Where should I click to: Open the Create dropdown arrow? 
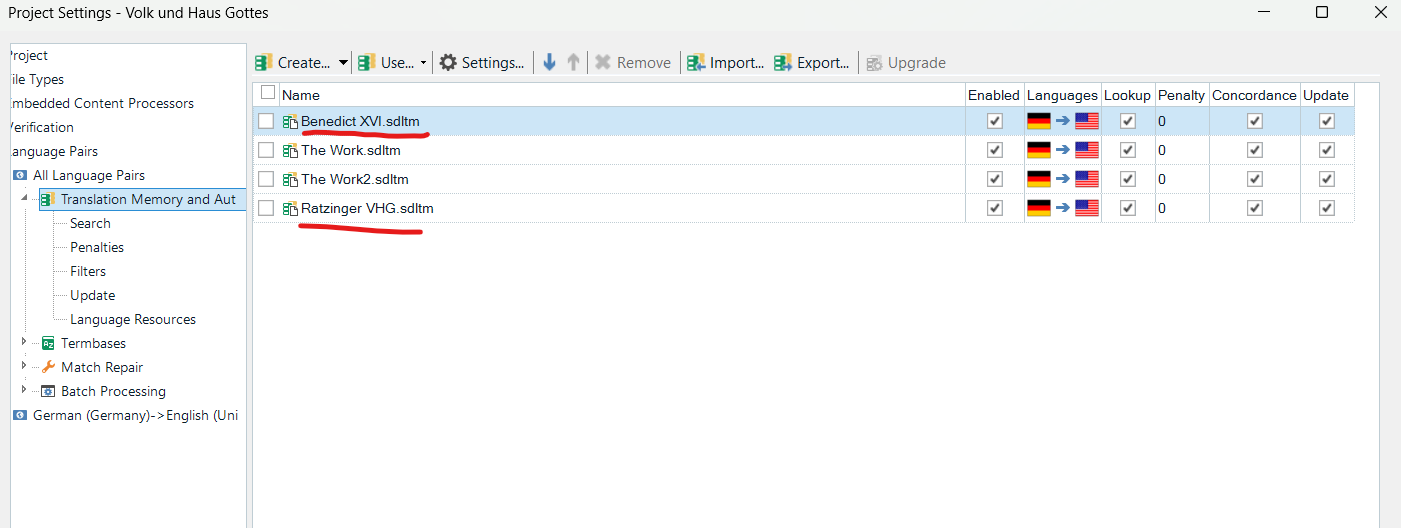click(x=343, y=62)
